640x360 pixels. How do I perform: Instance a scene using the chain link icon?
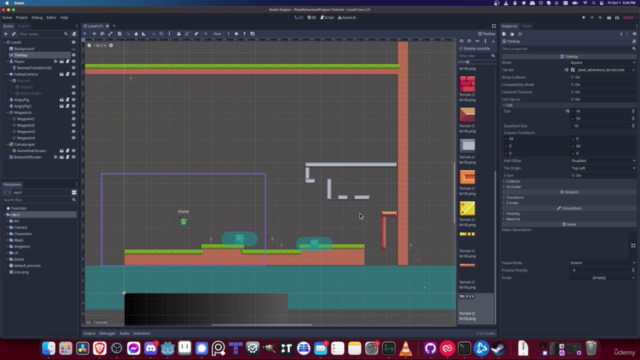tap(13, 34)
